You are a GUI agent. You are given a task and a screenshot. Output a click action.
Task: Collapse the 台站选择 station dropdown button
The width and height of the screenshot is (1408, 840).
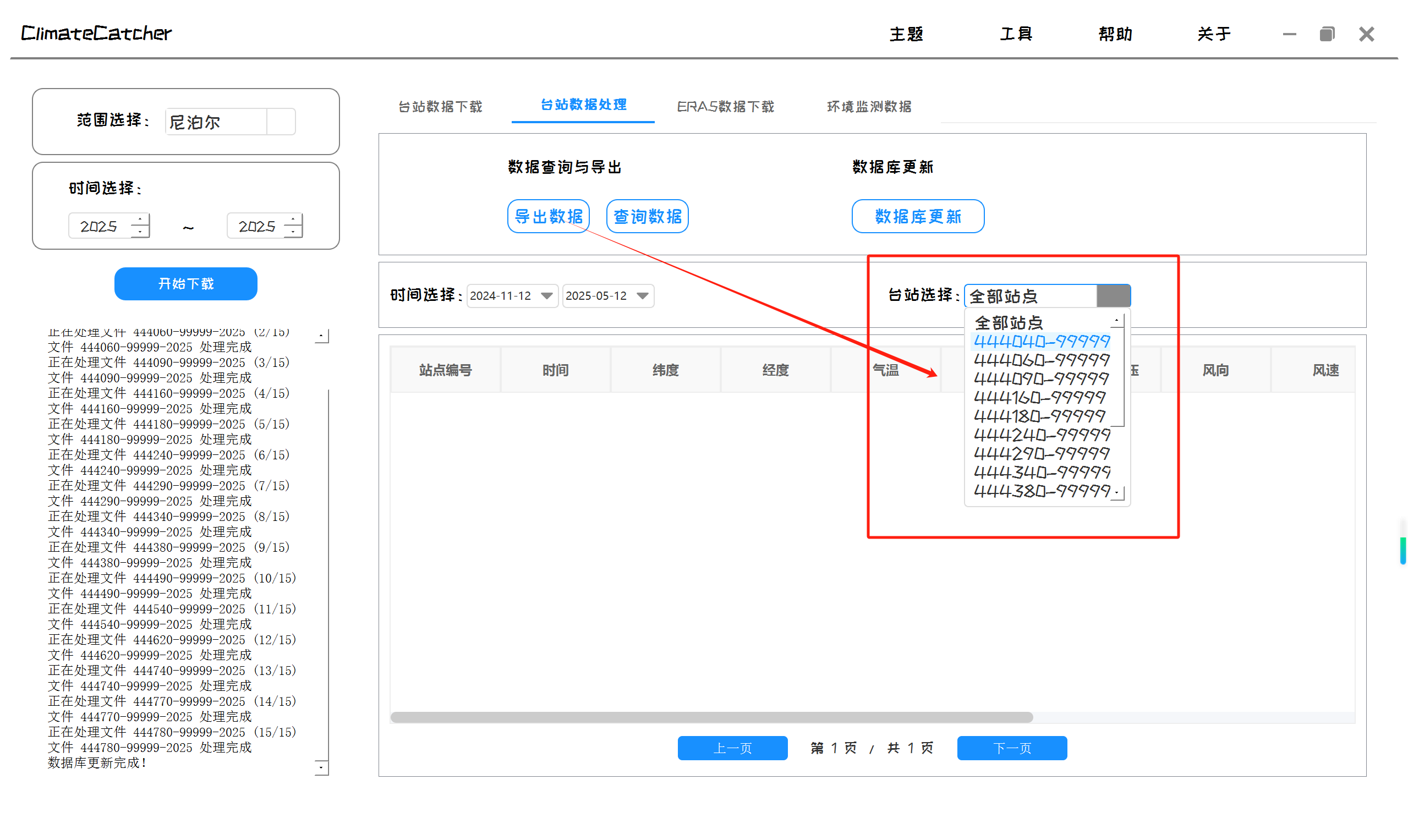tap(1113, 296)
